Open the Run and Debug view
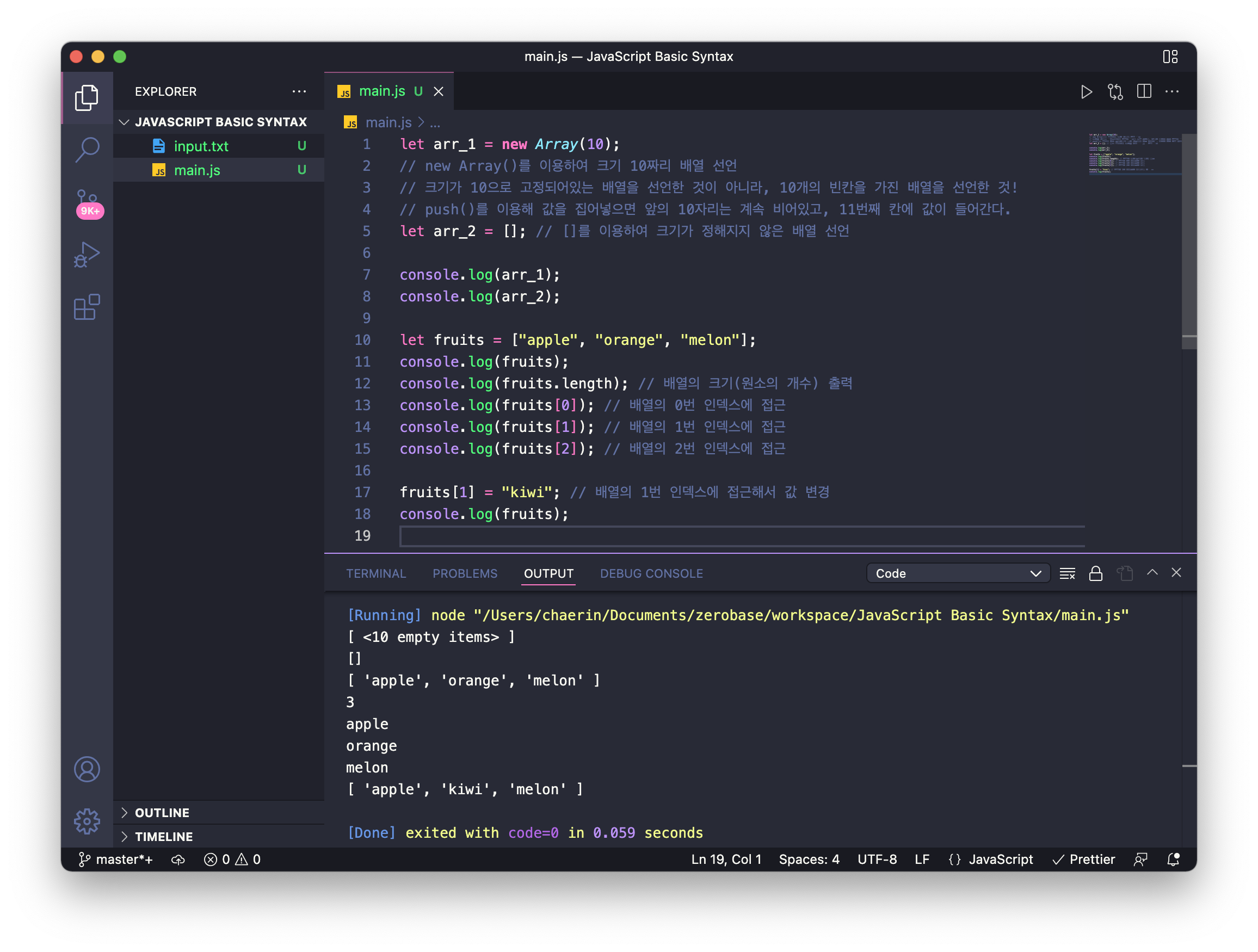 coord(87,255)
